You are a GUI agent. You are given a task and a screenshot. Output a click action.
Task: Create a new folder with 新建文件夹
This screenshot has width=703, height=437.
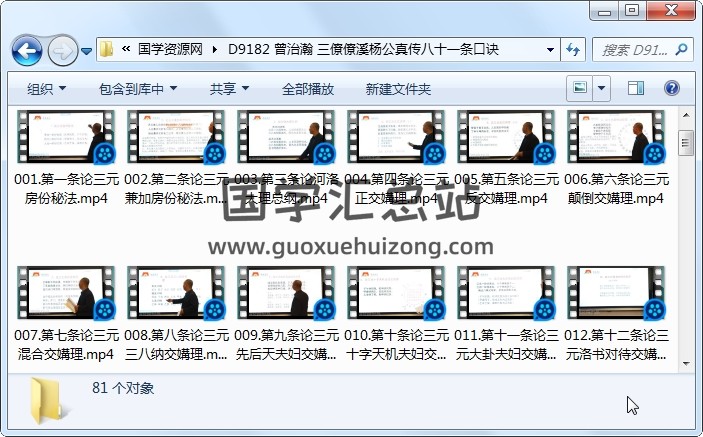(398, 89)
